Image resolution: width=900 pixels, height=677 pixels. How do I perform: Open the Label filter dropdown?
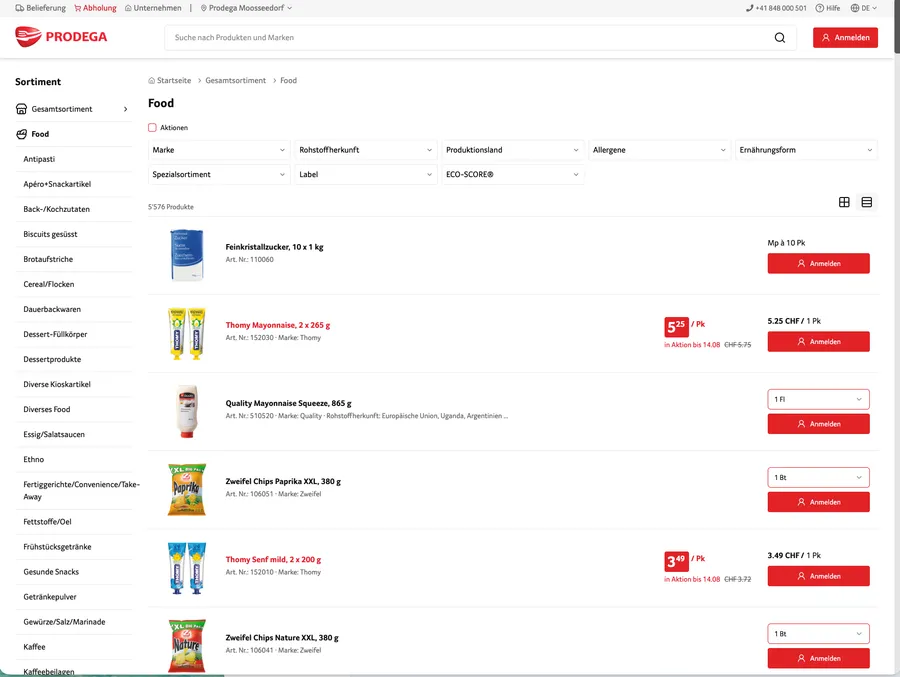pyautogui.click(x=366, y=175)
